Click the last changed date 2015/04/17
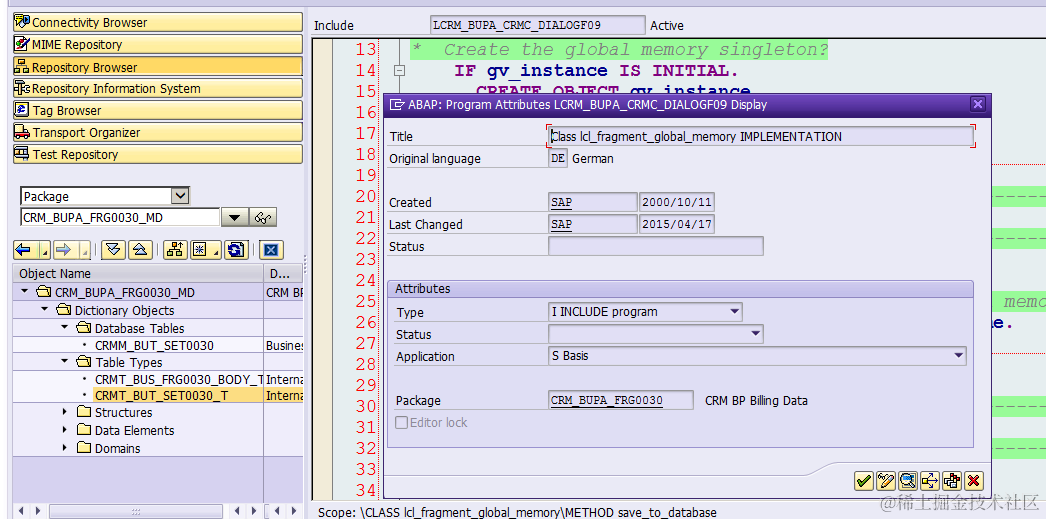 676,224
